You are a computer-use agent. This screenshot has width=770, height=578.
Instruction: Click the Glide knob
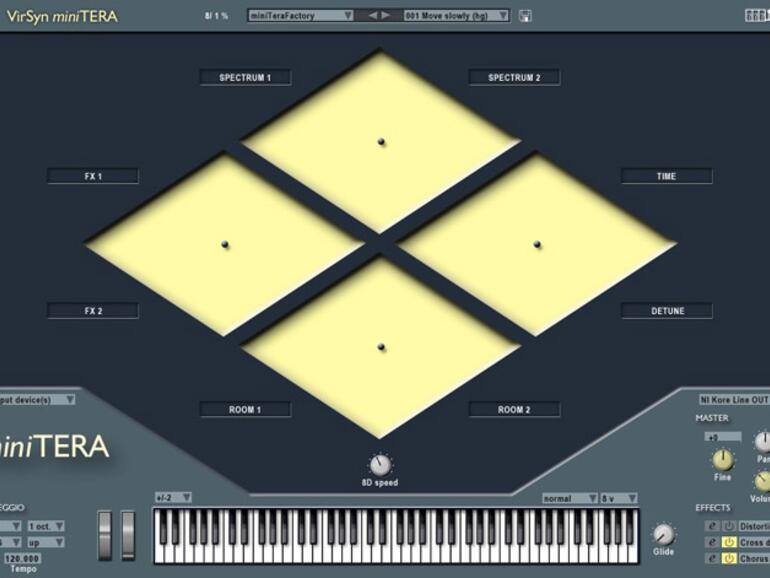pos(663,534)
